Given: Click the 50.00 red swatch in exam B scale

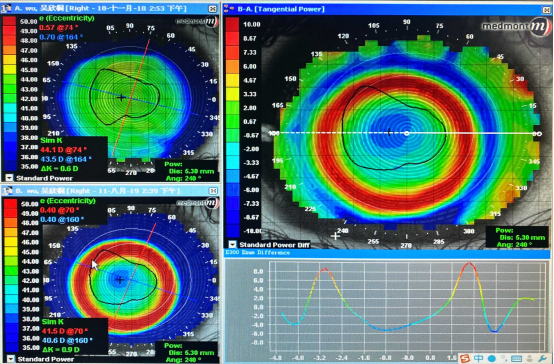Looking at the screenshot, I should pyautogui.click(x=10, y=203).
